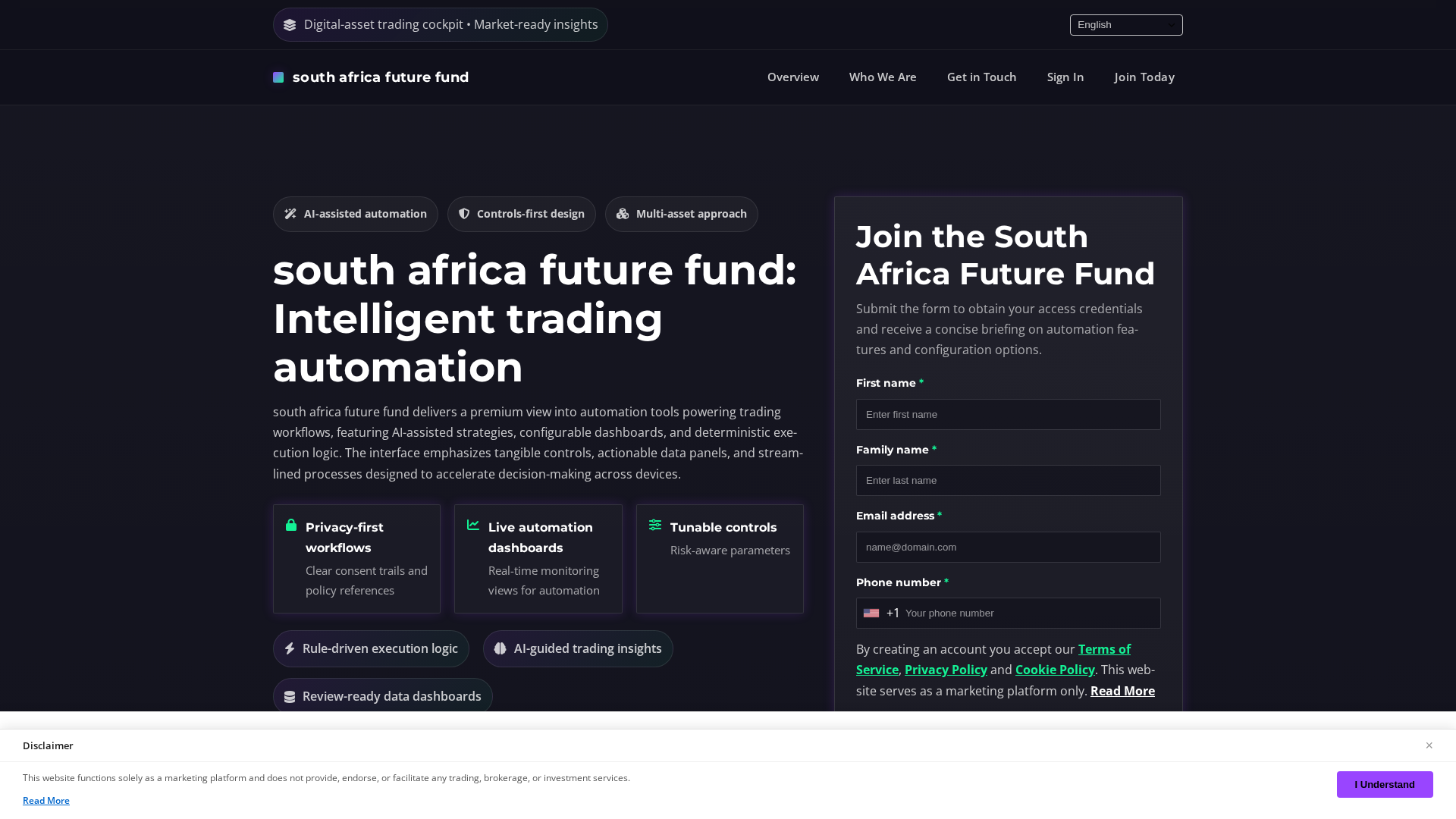Click the I Understand button
The image size is (1456, 819).
point(1385,784)
